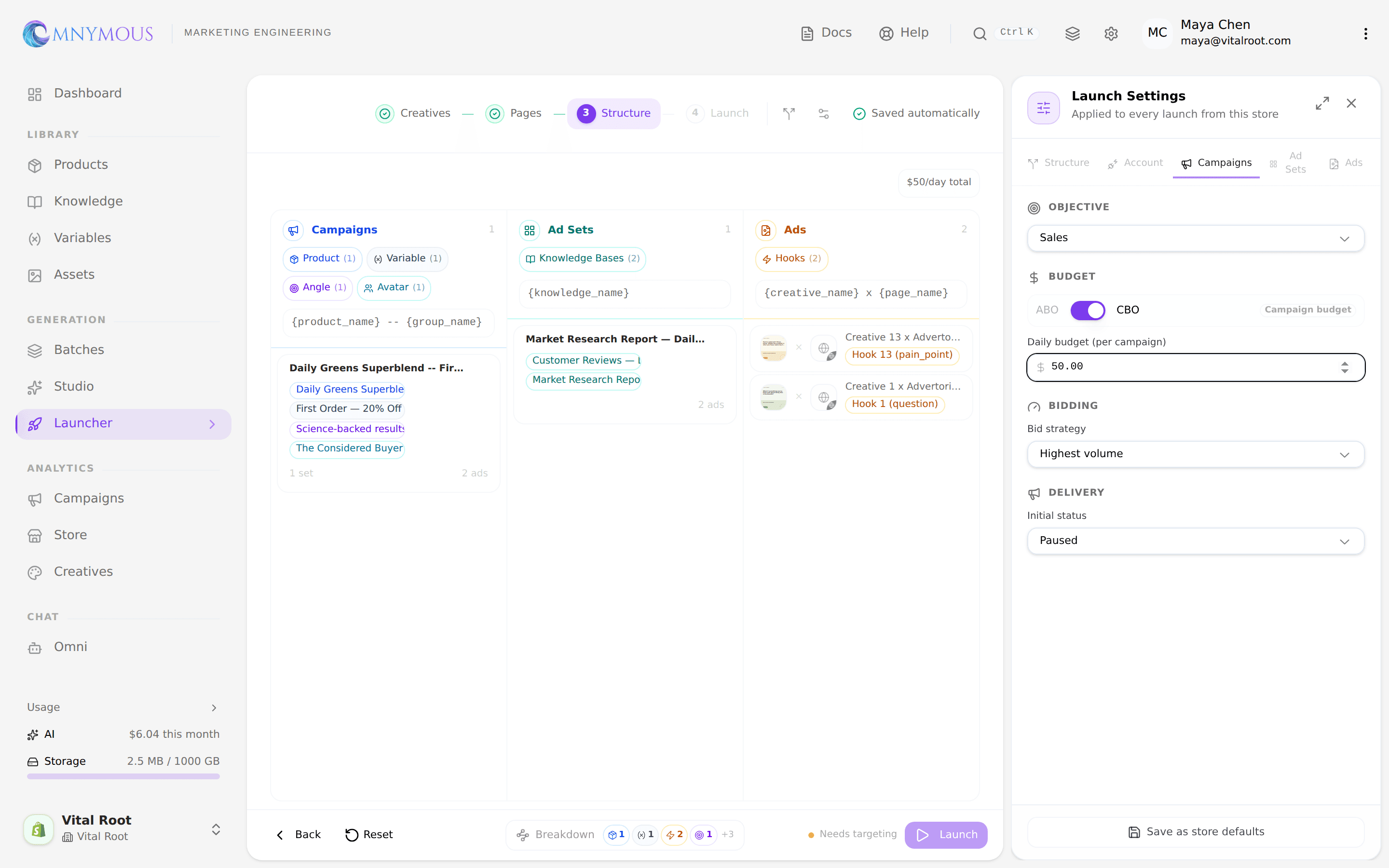Open the Bid strategy dropdown
1389x868 pixels.
1195,454
